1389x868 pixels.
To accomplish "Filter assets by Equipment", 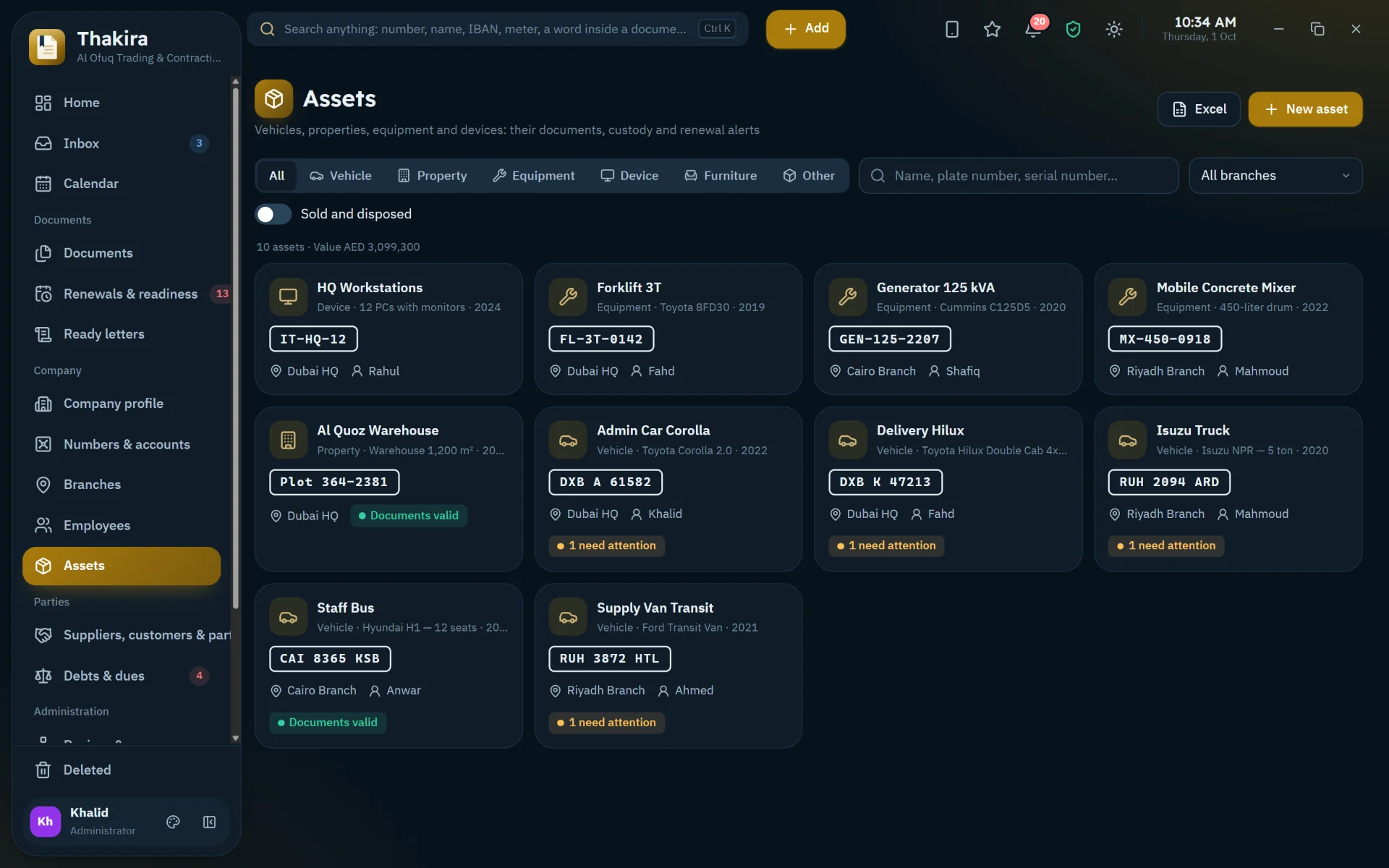I will click(534, 176).
